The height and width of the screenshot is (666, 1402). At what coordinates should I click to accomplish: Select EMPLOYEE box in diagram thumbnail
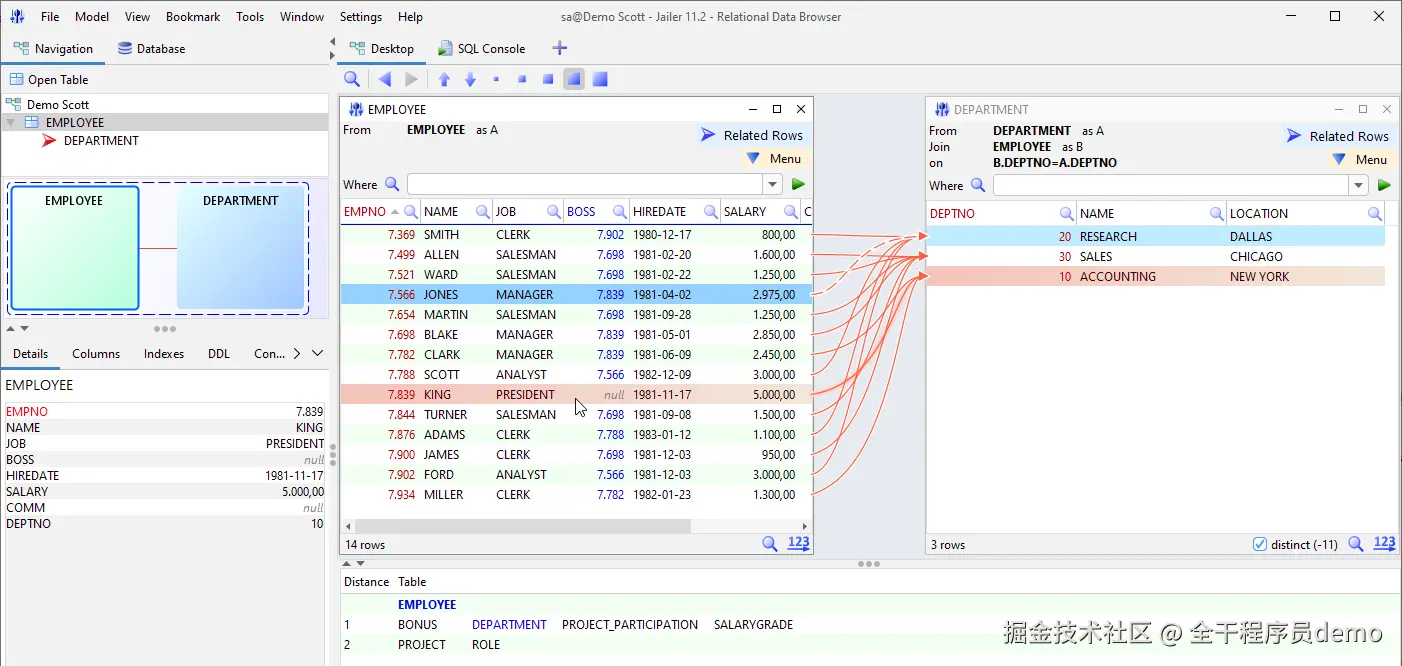pyautogui.click(x=74, y=247)
